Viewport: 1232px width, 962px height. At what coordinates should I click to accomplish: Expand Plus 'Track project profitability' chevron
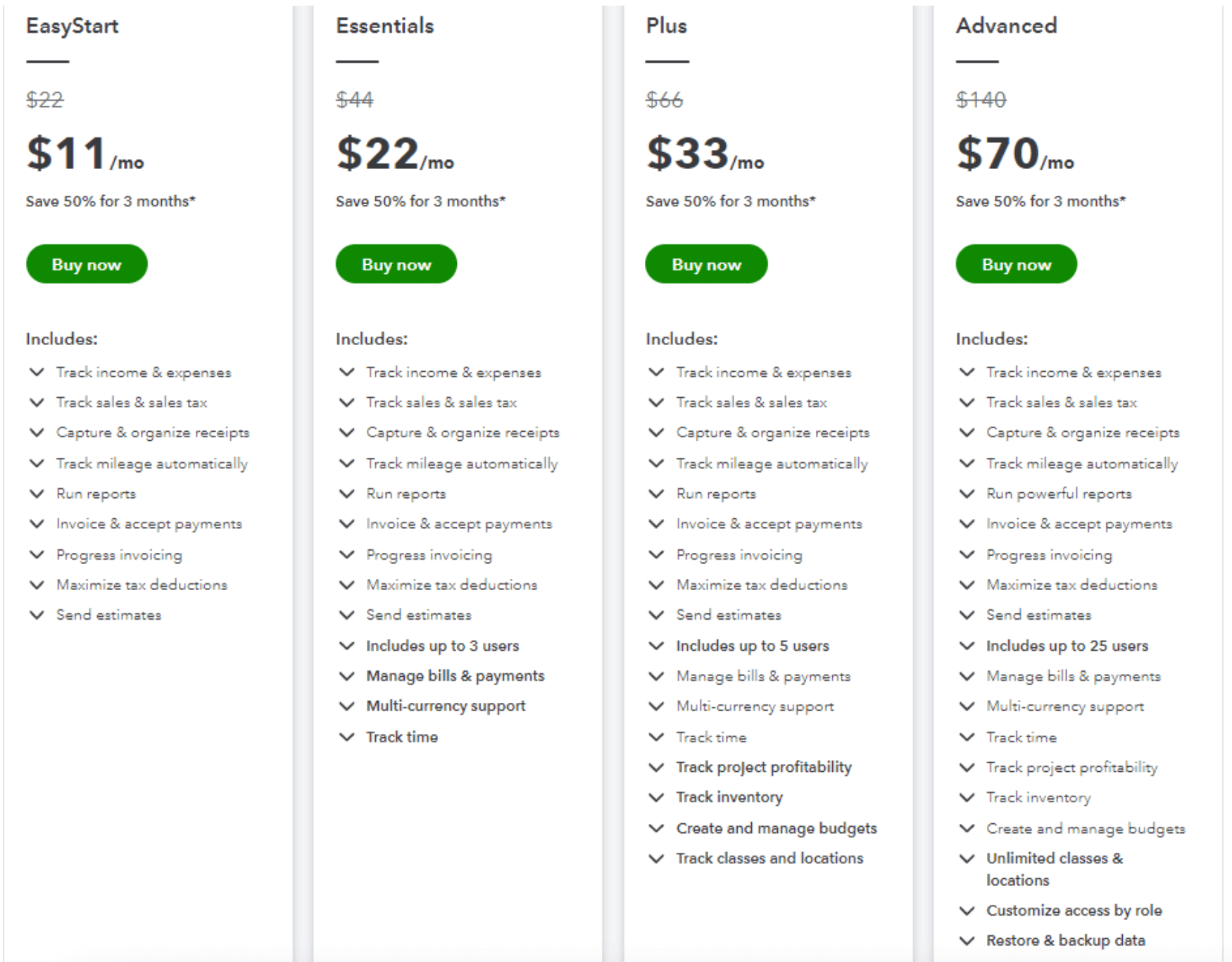(x=656, y=767)
